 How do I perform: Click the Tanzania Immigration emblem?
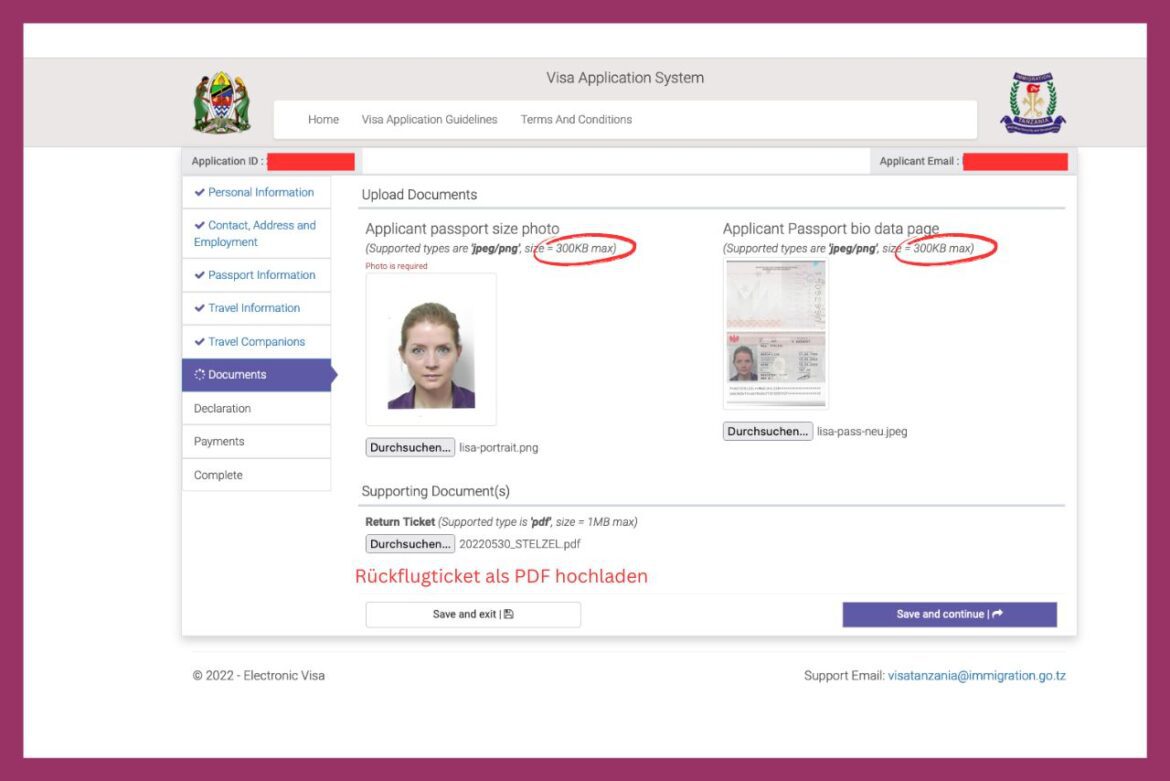1033,103
